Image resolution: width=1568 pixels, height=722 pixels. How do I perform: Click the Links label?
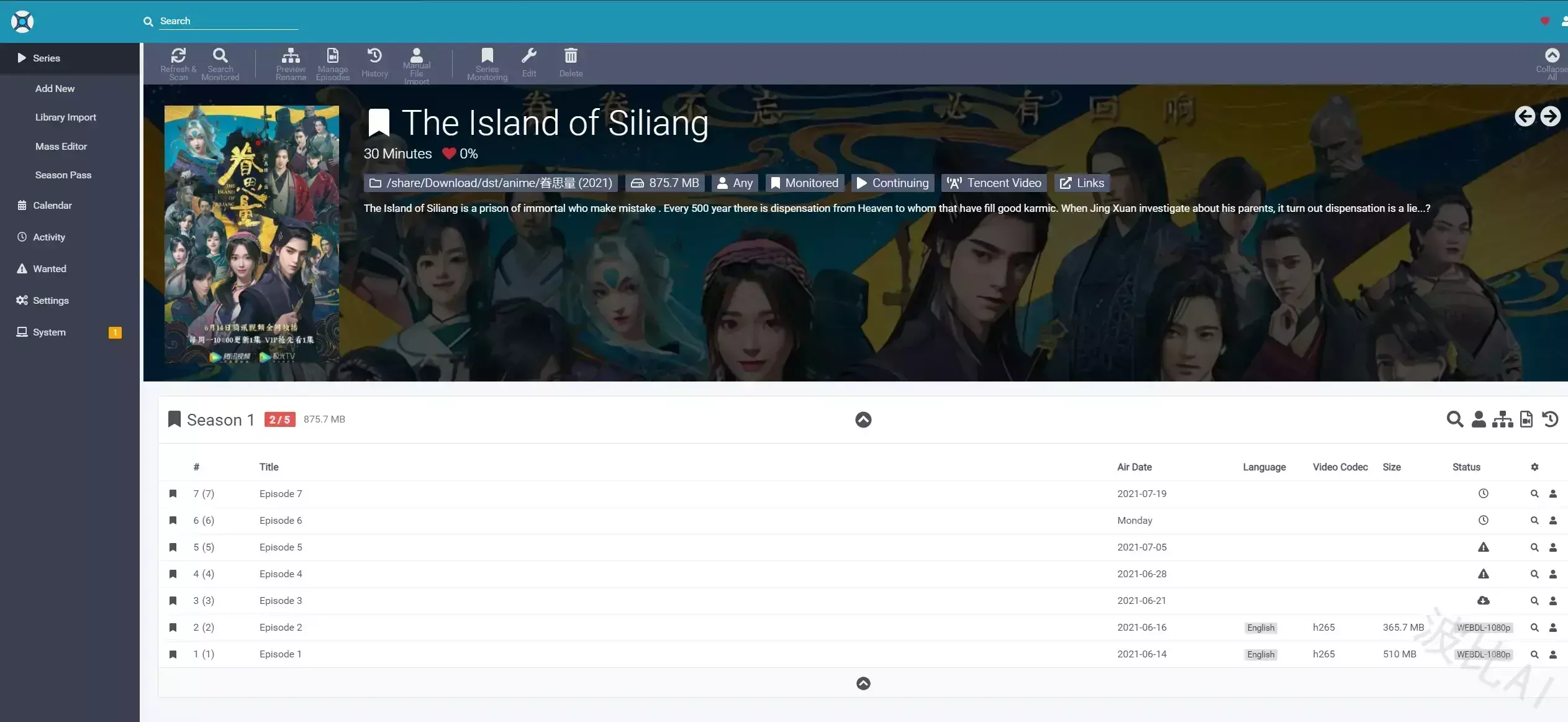1082,183
